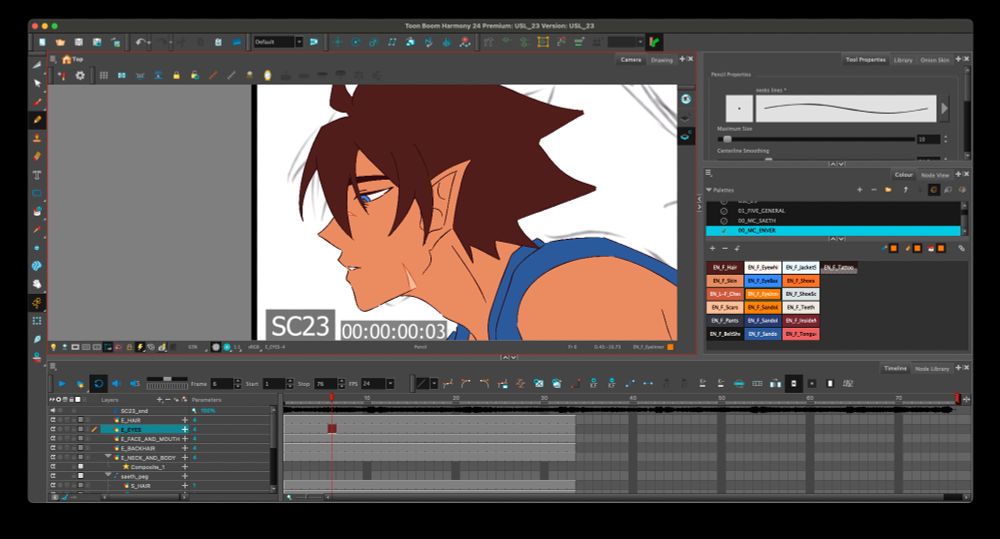The height and width of the screenshot is (539, 1000).
Task: Open the Onion Skin tab
Action: pos(934,60)
